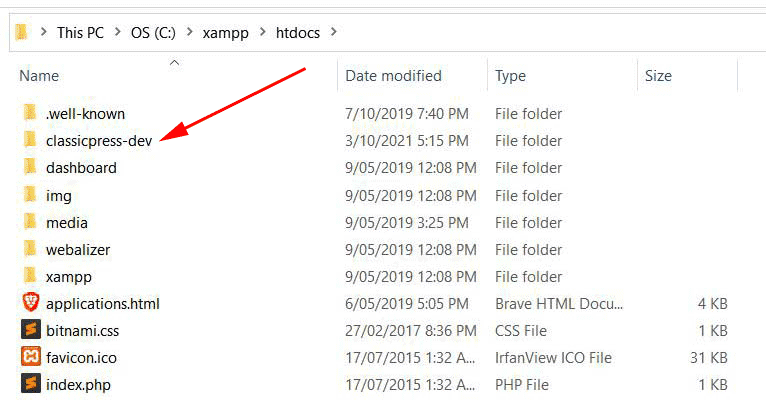
Task: Select the classicpress-dev folder icon
Action: click(x=30, y=140)
